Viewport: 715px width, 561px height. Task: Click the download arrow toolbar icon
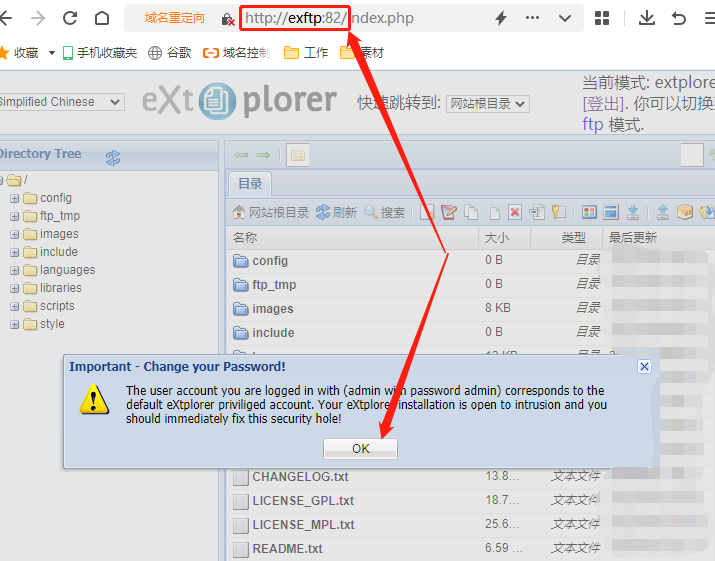(x=633, y=212)
